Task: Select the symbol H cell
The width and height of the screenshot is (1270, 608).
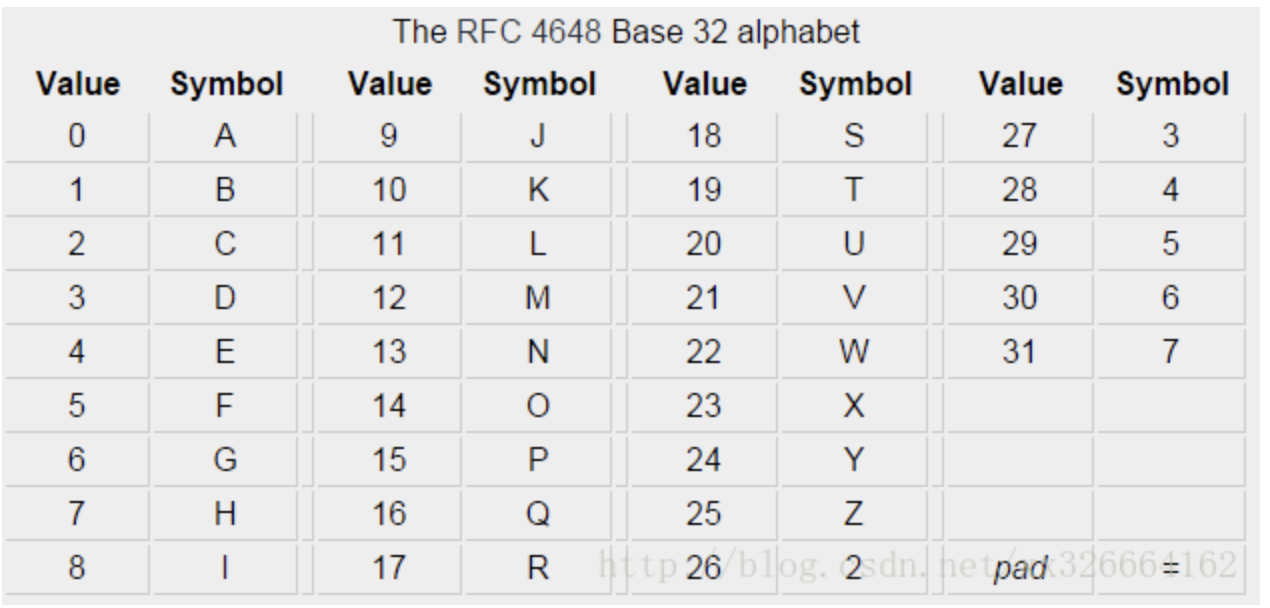Action: 225,515
